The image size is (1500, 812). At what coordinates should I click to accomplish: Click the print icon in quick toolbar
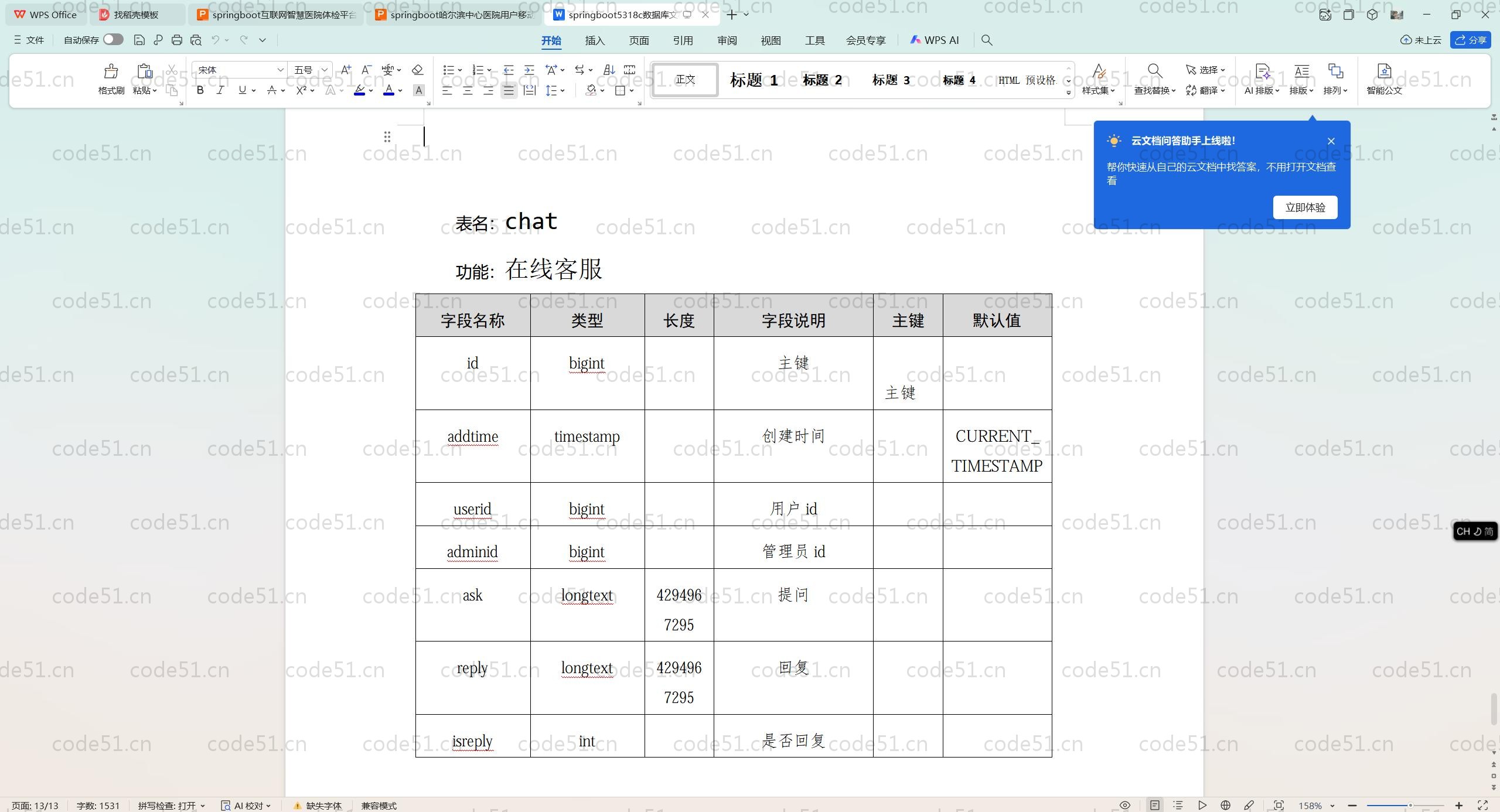(177, 40)
